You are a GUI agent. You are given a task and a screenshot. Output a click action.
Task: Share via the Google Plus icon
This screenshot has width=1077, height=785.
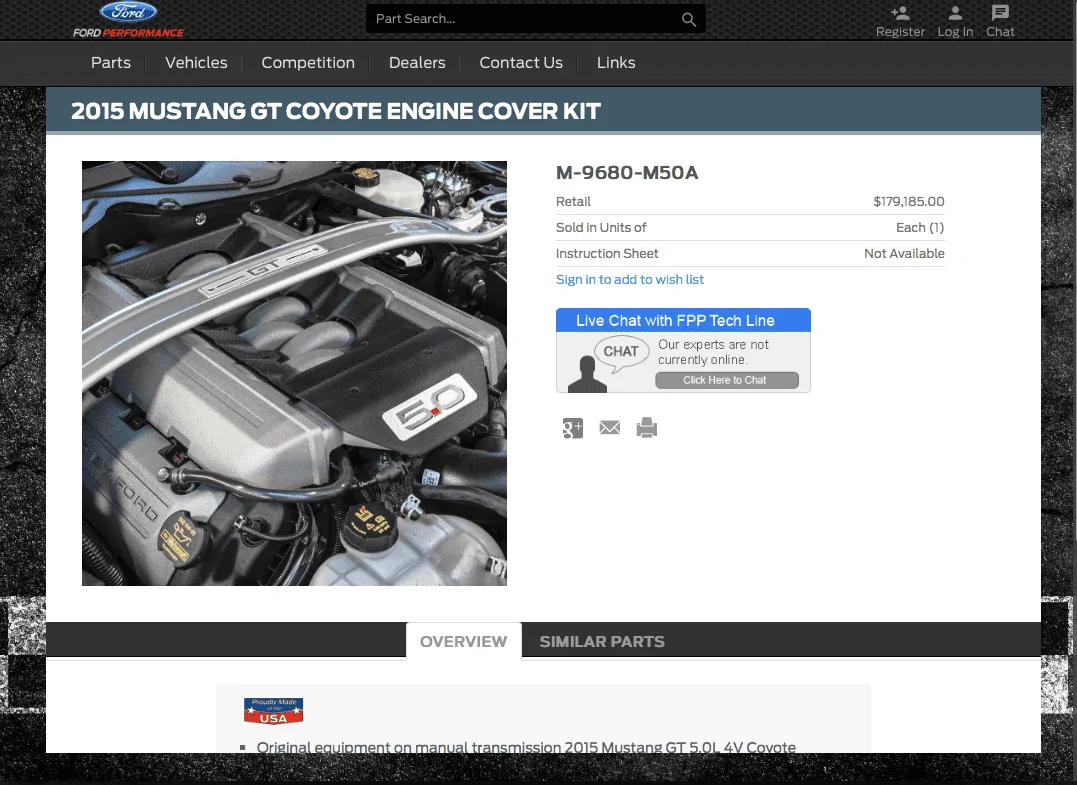[x=573, y=428]
